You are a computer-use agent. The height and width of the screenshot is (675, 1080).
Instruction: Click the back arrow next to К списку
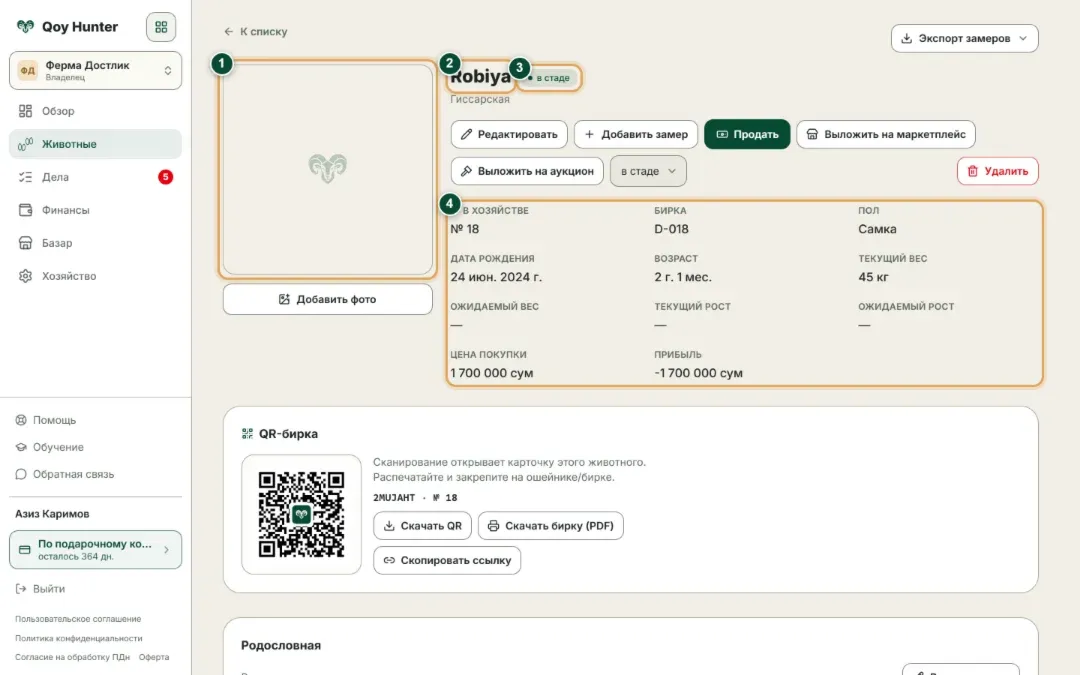229,32
